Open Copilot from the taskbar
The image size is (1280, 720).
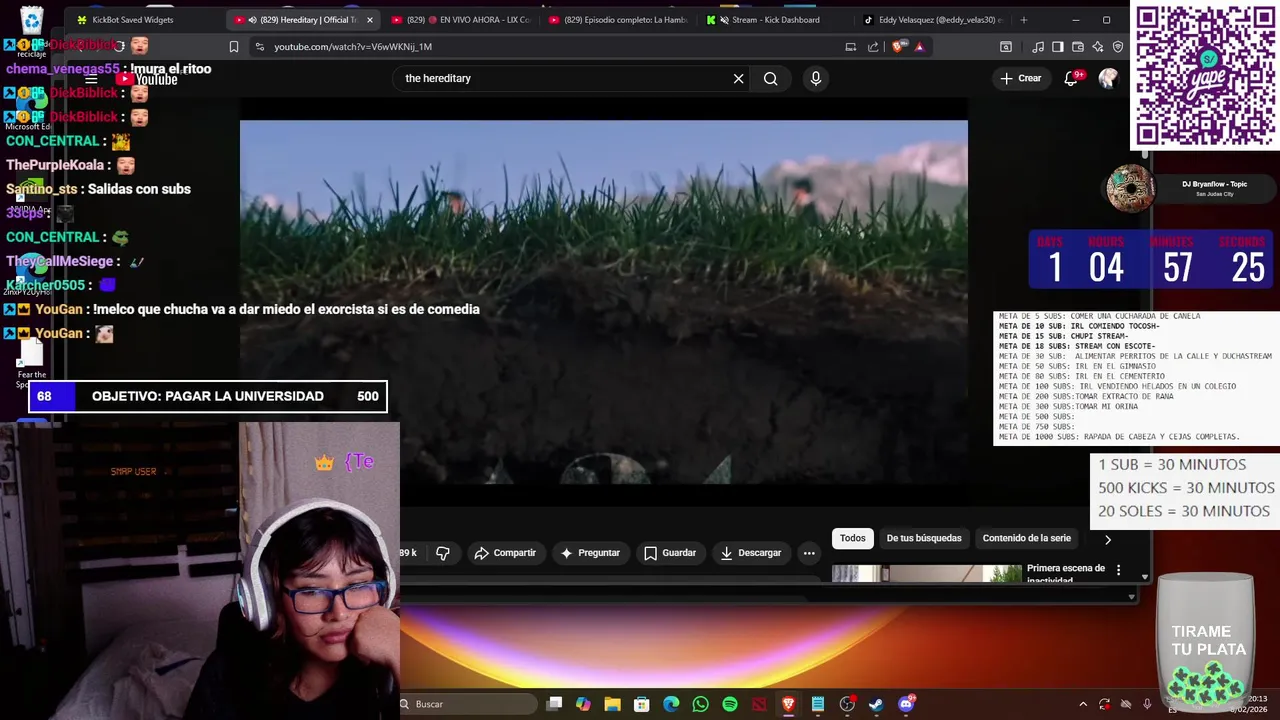pos(583,704)
